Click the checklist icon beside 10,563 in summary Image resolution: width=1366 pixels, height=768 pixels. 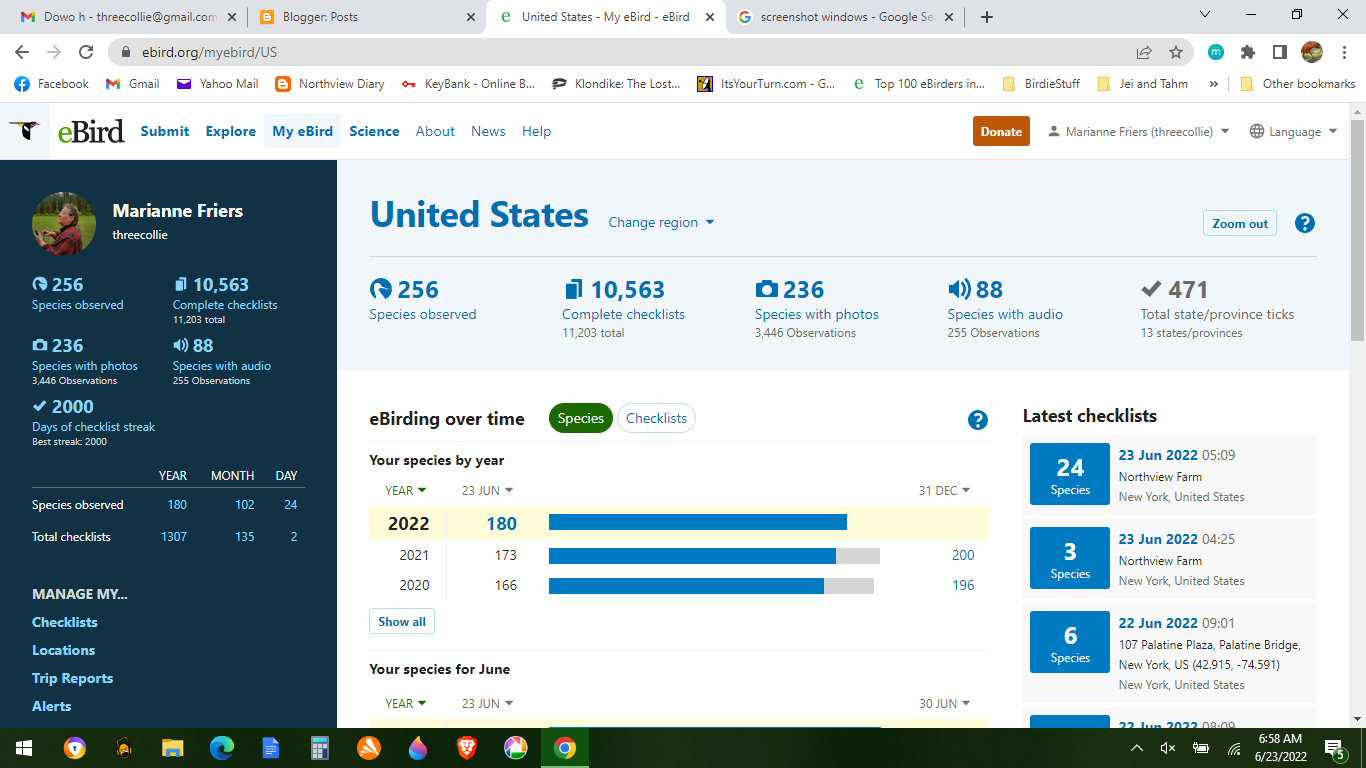coord(573,290)
